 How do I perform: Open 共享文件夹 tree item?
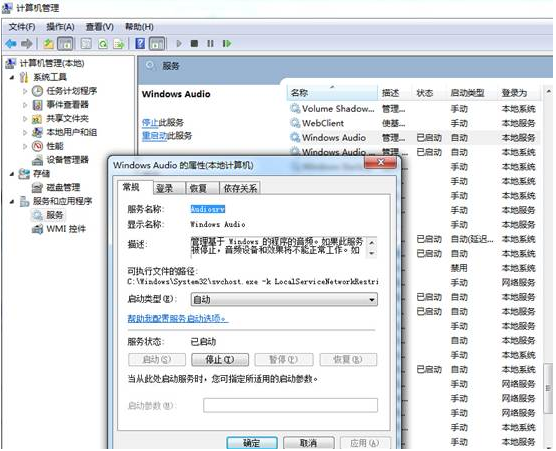67,118
